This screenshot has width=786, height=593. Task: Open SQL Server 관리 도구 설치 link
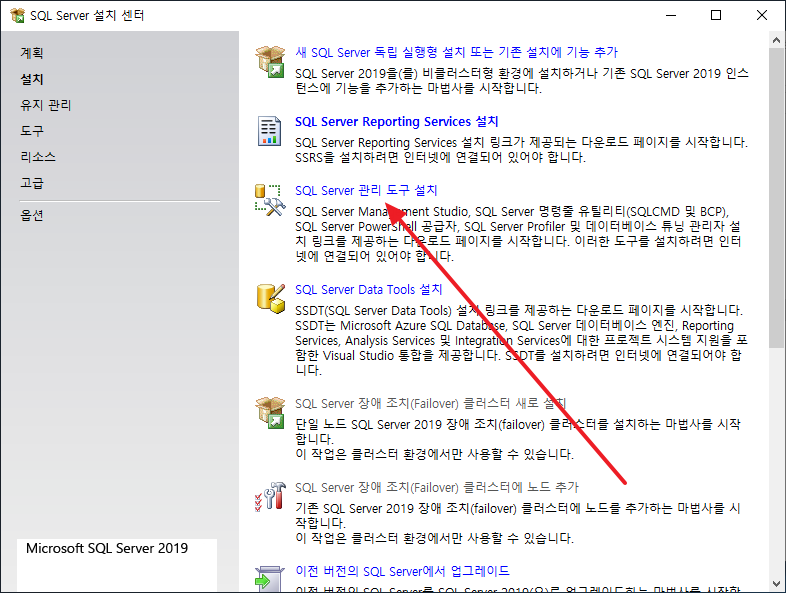366,190
